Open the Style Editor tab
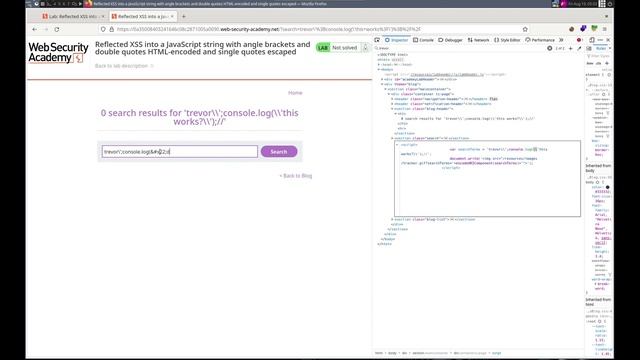This screenshot has width=640, height=360. click(x=507, y=40)
